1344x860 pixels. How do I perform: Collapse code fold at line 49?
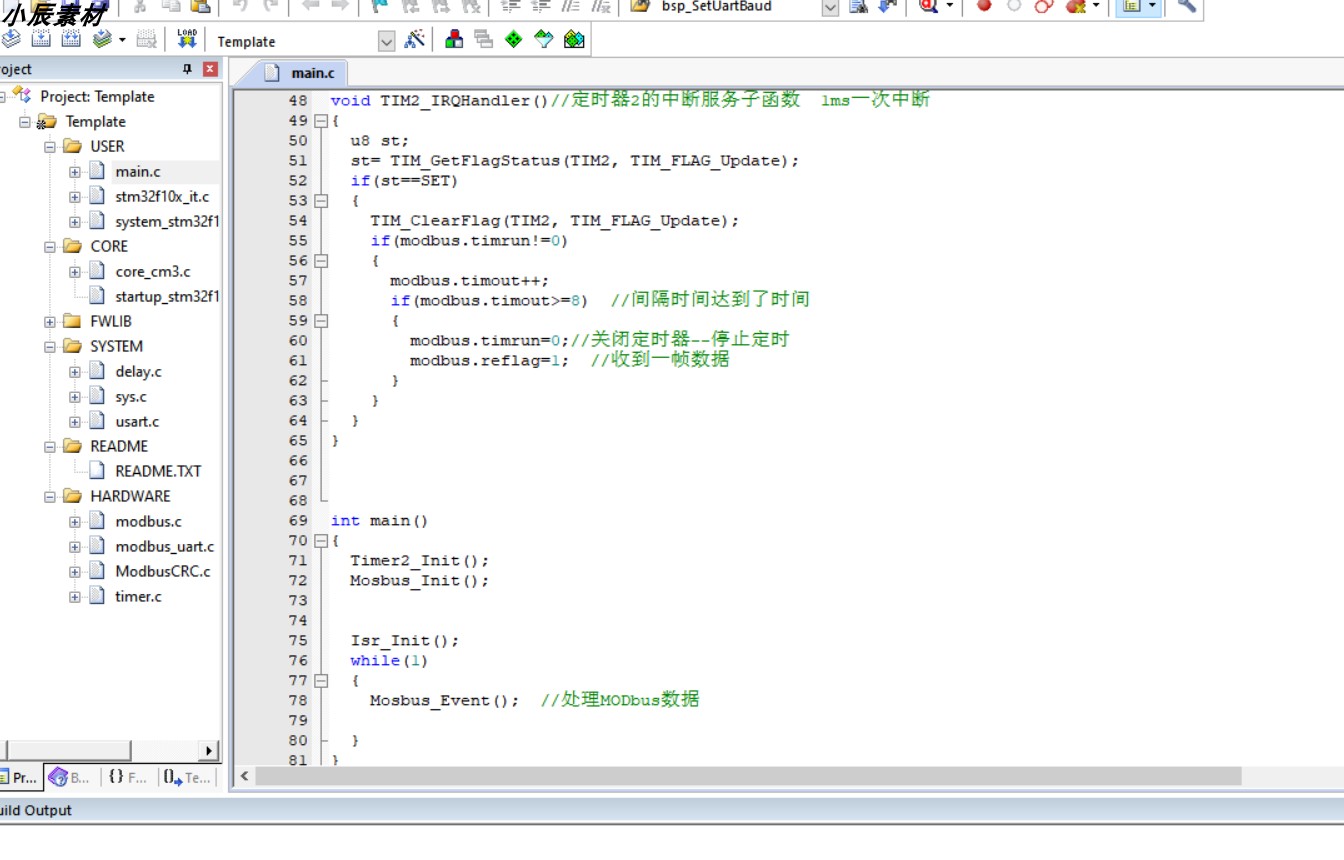[x=321, y=121]
